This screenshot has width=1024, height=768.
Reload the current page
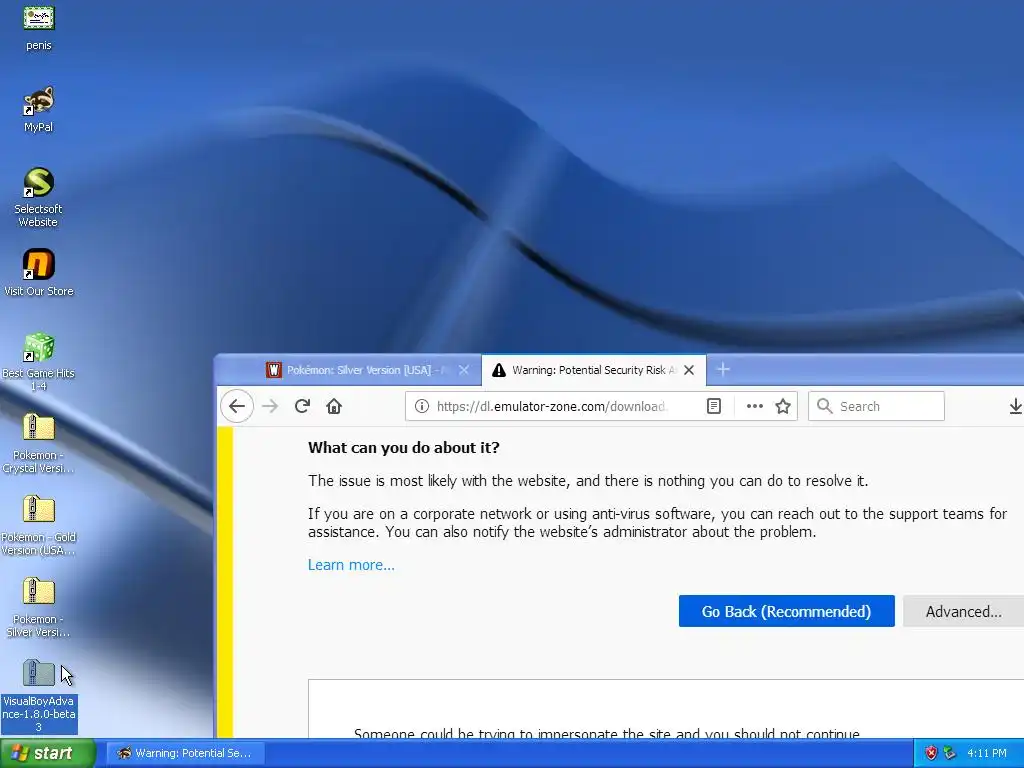pyautogui.click(x=302, y=406)
